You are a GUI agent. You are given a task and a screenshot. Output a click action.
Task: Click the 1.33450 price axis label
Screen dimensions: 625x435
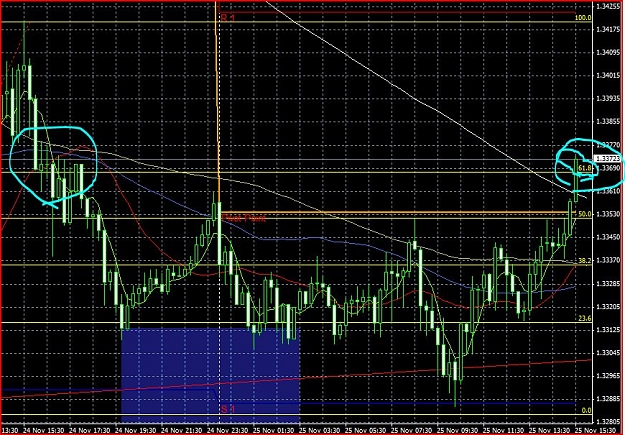click(607, 237)
